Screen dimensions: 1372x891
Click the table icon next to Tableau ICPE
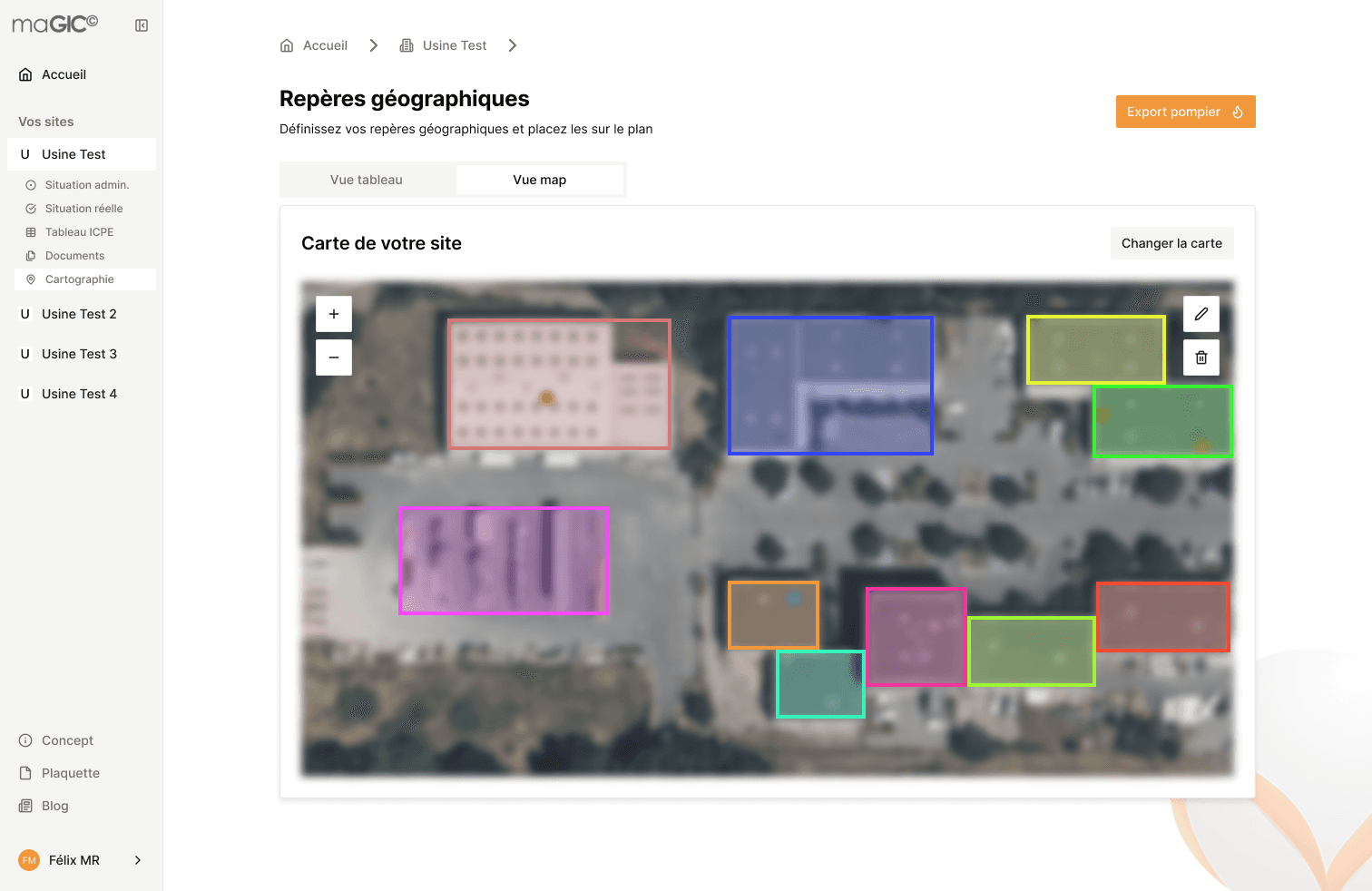pyautogui.click(x=32, y=231)
